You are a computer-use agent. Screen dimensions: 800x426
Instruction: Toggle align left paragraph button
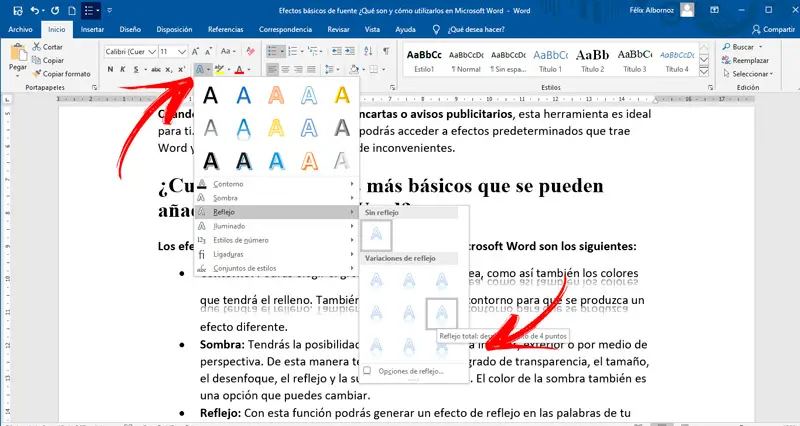(x=272, y=69)
